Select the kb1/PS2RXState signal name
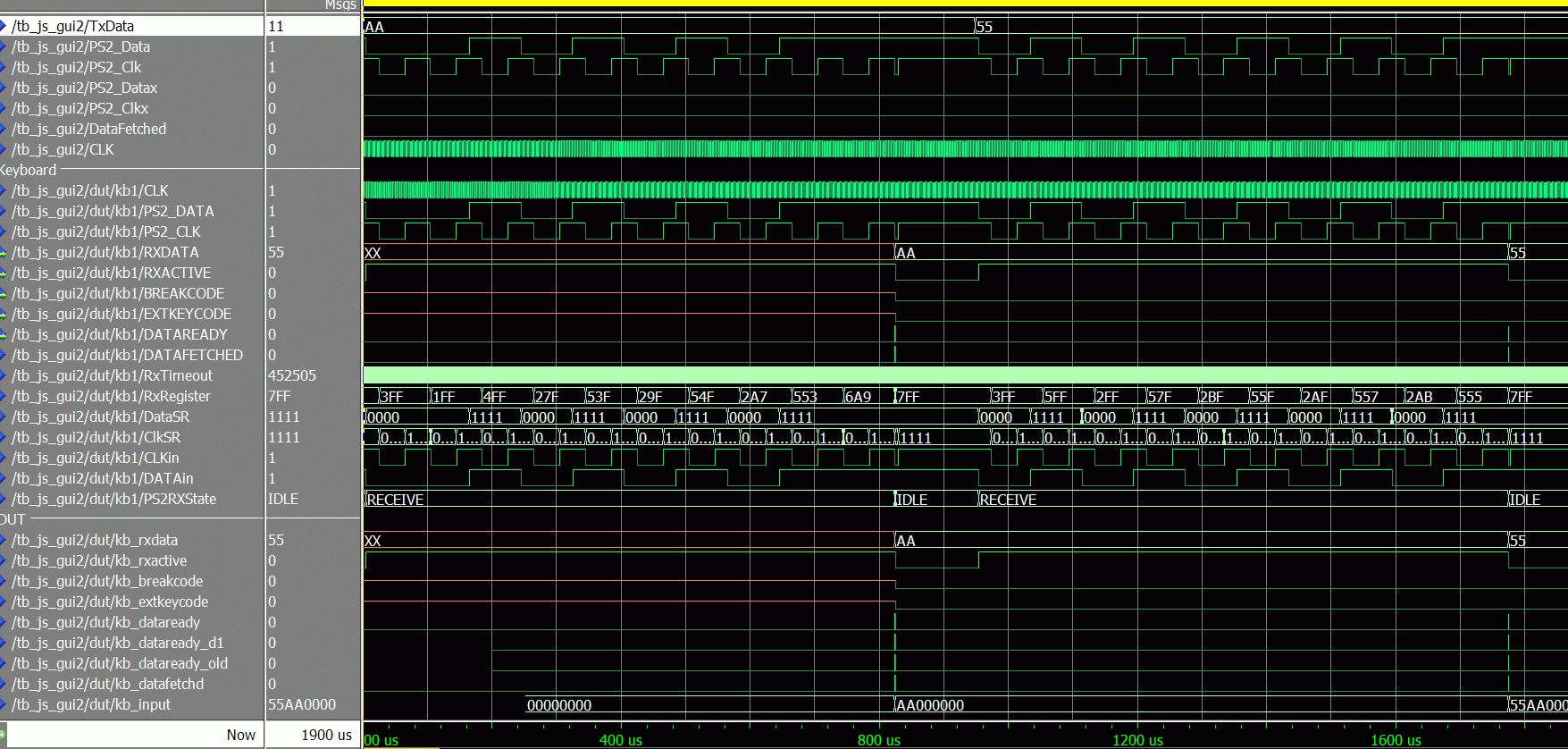 pyautogui.click(x=113, y=499)
